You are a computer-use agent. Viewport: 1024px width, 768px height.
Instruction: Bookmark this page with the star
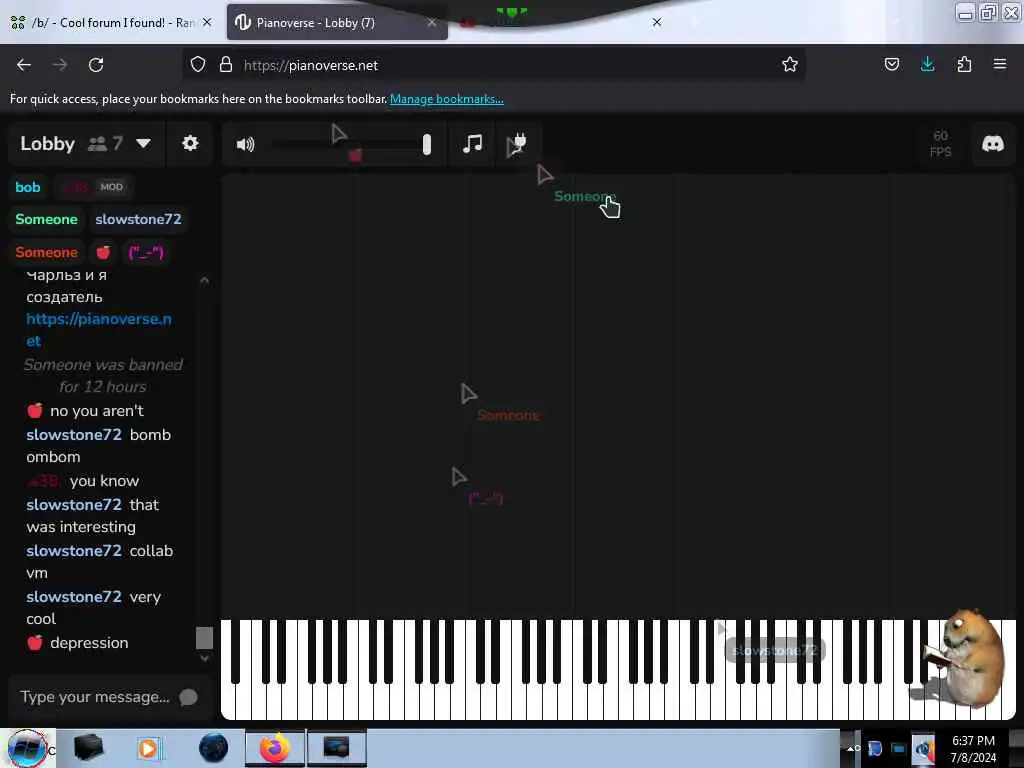pos(790,64)
